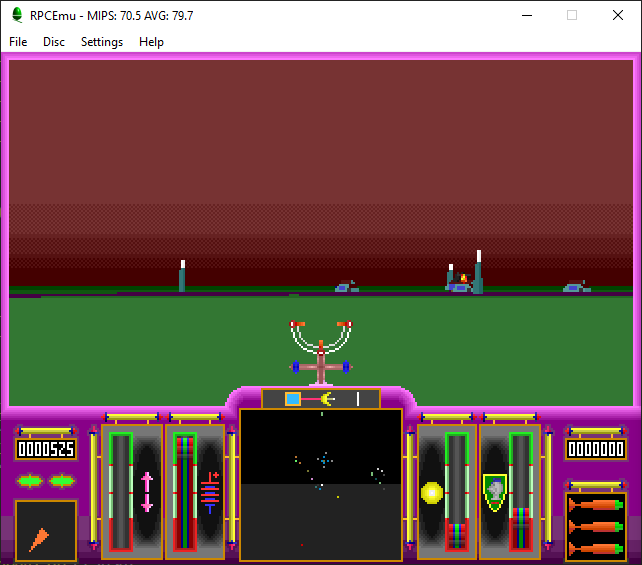Screen dimensions: 642x565
Task: Click the bottom orange missile icon
Action: (596, 549)
